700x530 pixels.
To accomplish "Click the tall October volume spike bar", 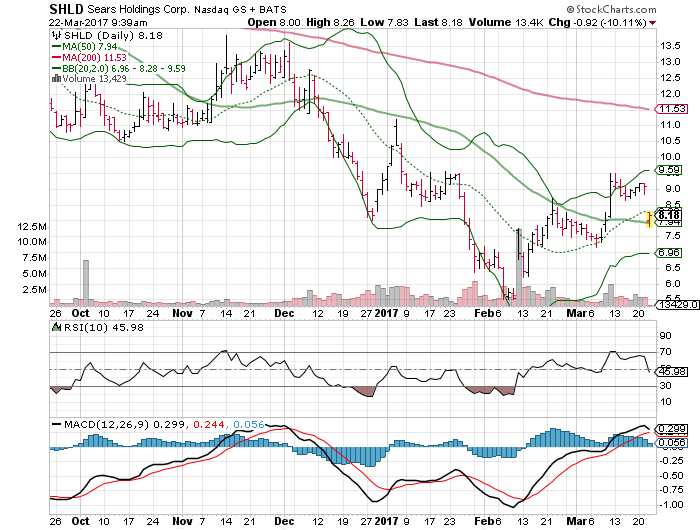I will tap(86, 283).
